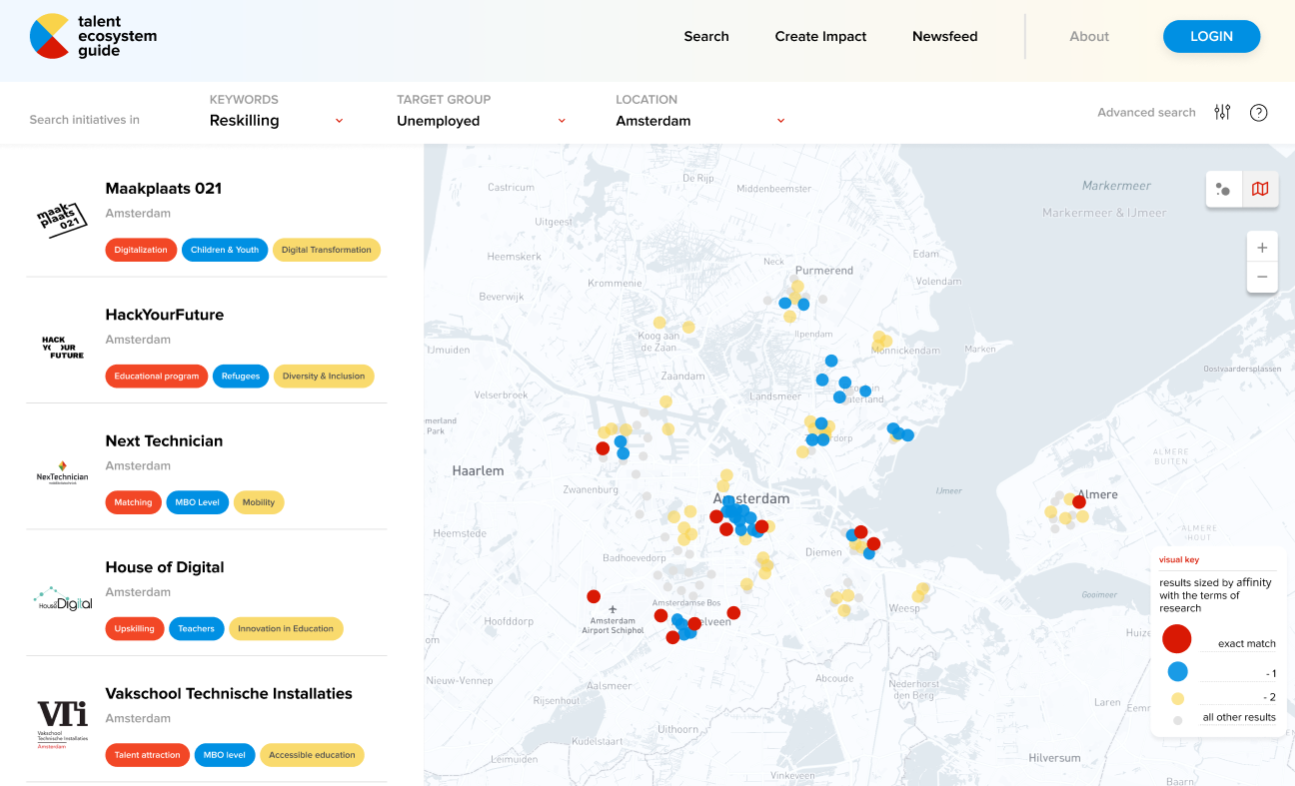This screenshot has height=786, width=1295.
Task: Click the Talent Ecosystem Guide logo
Action: pos(93,36)
